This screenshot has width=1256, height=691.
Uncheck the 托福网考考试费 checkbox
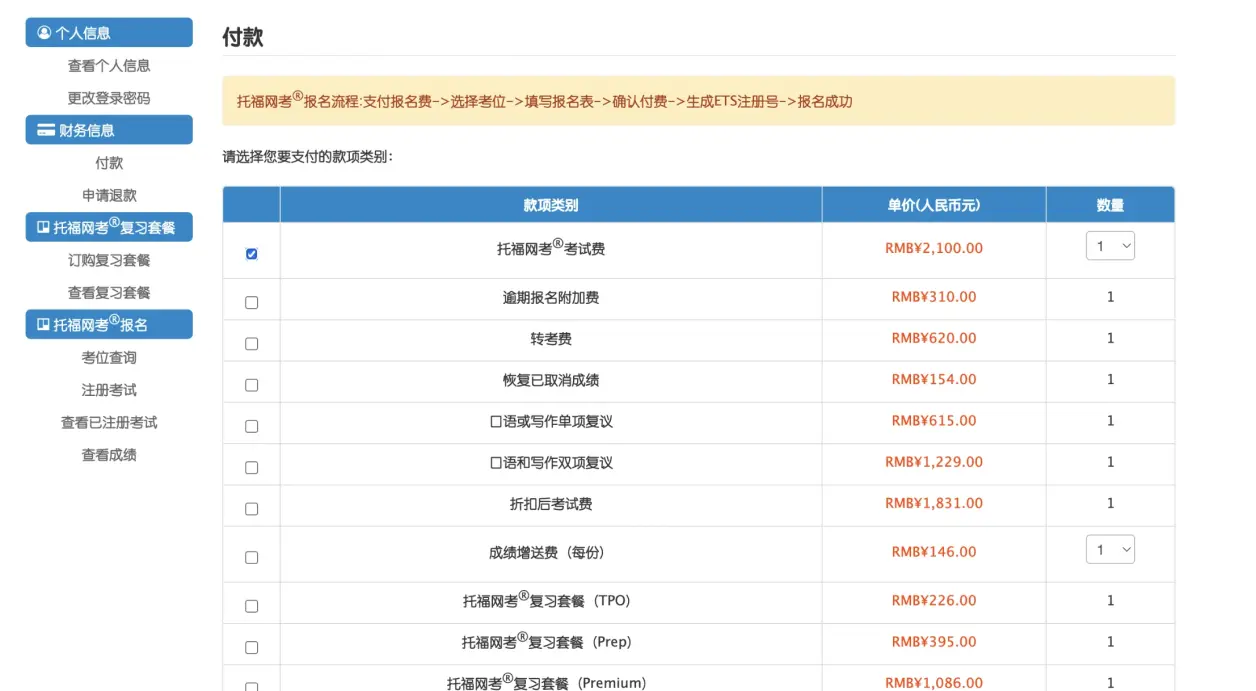pos(251,254)
